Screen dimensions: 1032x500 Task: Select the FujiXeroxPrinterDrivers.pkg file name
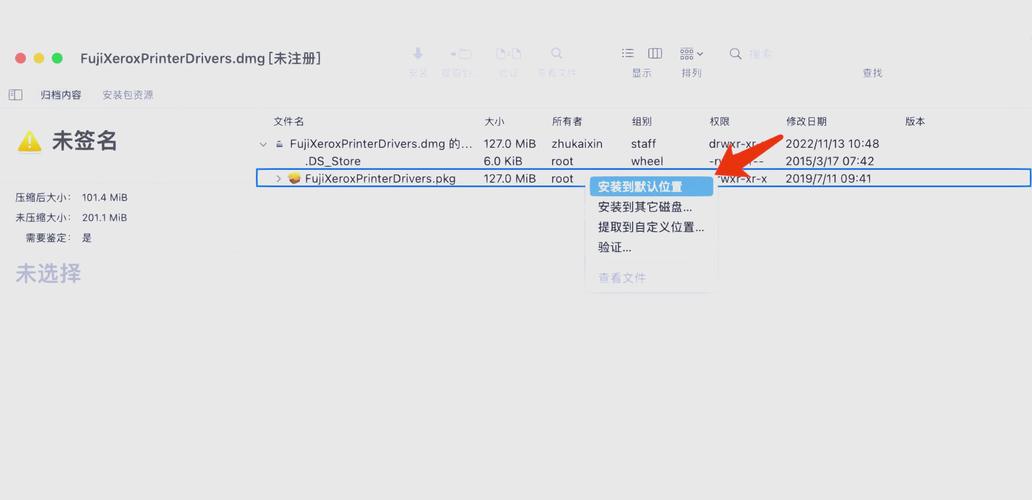(x=380, y=178)
